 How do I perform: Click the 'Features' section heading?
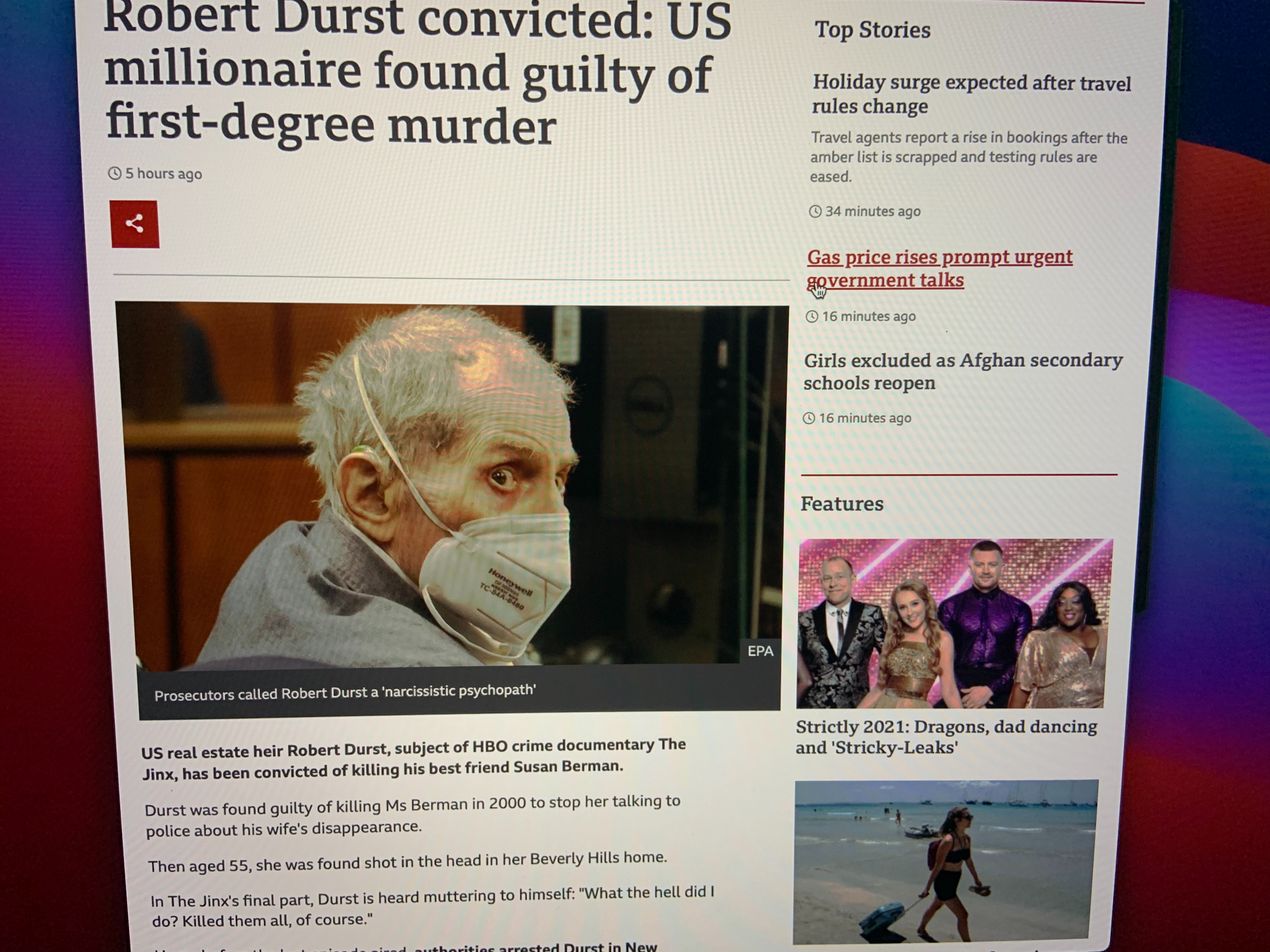[842, 504]
